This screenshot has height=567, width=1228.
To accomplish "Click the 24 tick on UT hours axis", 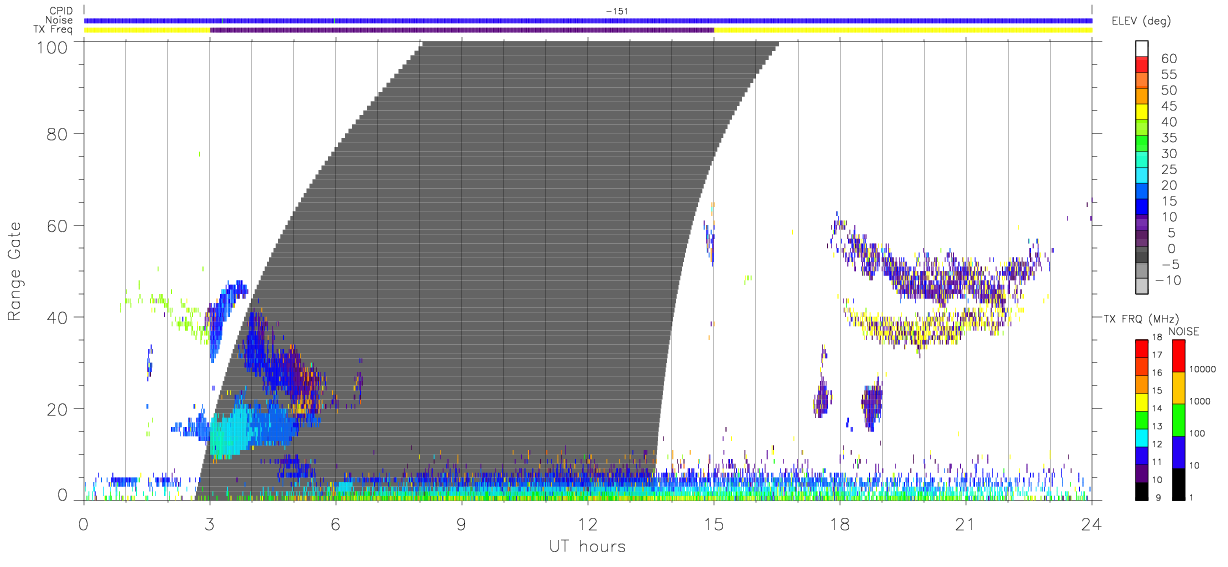I will pyautogui.click(x=1091, y=524).
